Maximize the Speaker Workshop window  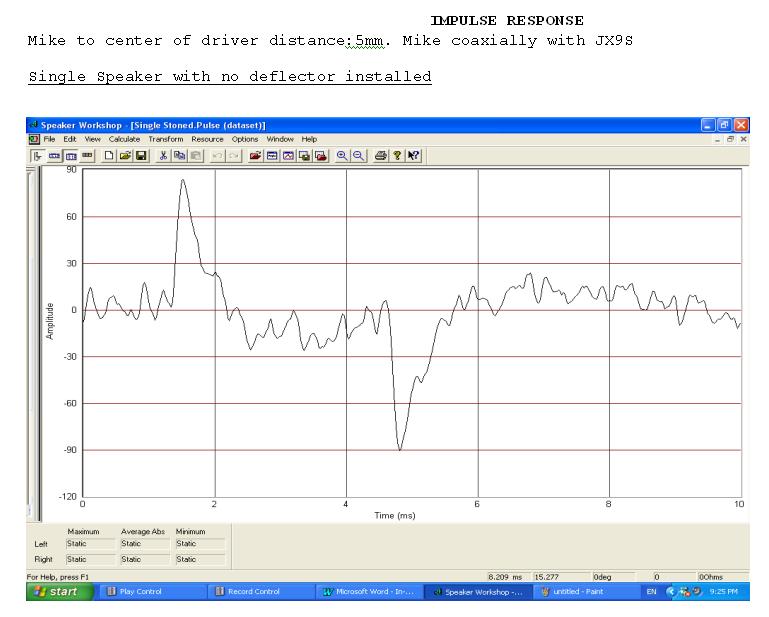724,125
